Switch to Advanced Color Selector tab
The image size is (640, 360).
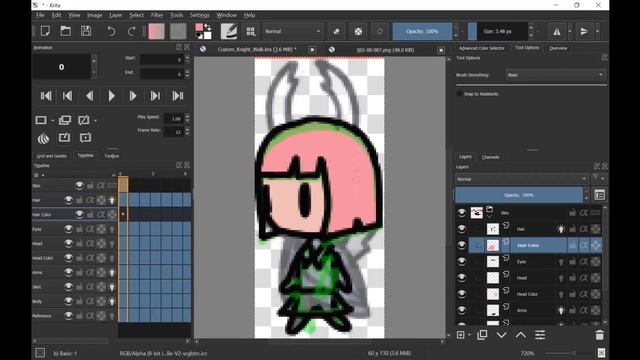point(482,48)
